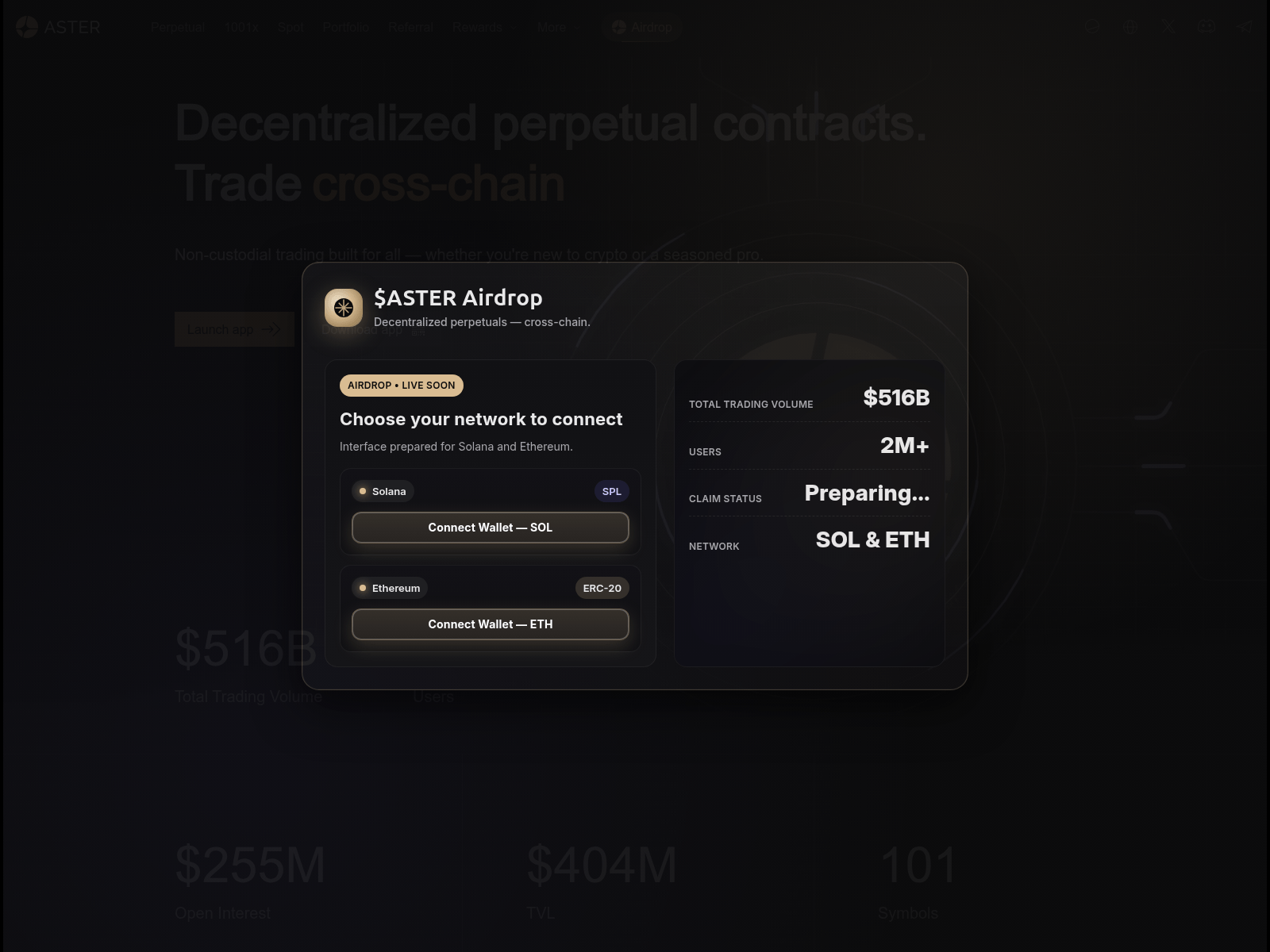Open the Telegram share icon
The width and height of the screenshot is (1270, 952).
pyautogui.click(x=1243, y=26)
